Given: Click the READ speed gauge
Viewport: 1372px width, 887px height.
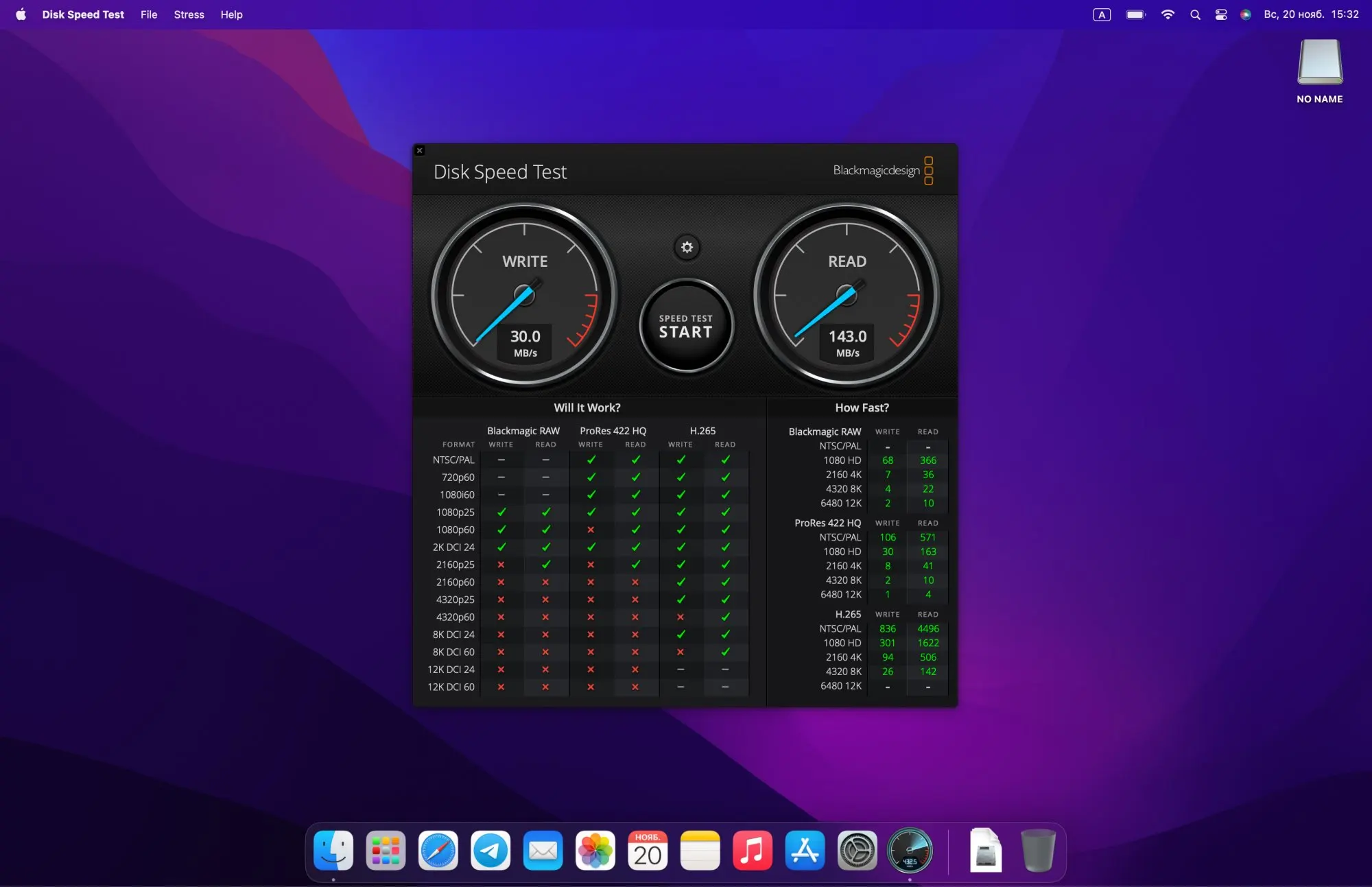Looking at the screenshot, I should click(x=847, y=295).
